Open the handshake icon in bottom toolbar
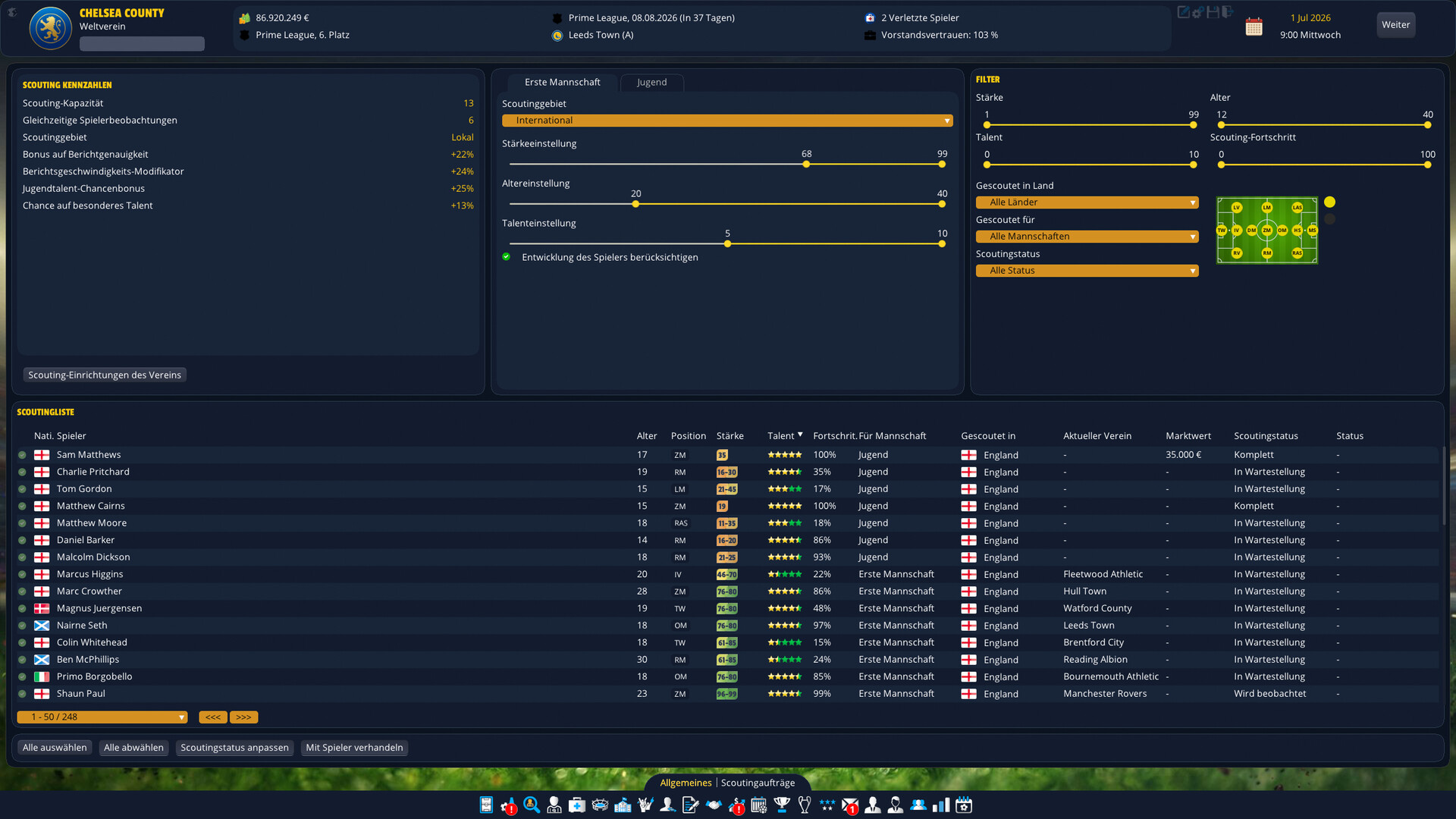 (714, 805)
